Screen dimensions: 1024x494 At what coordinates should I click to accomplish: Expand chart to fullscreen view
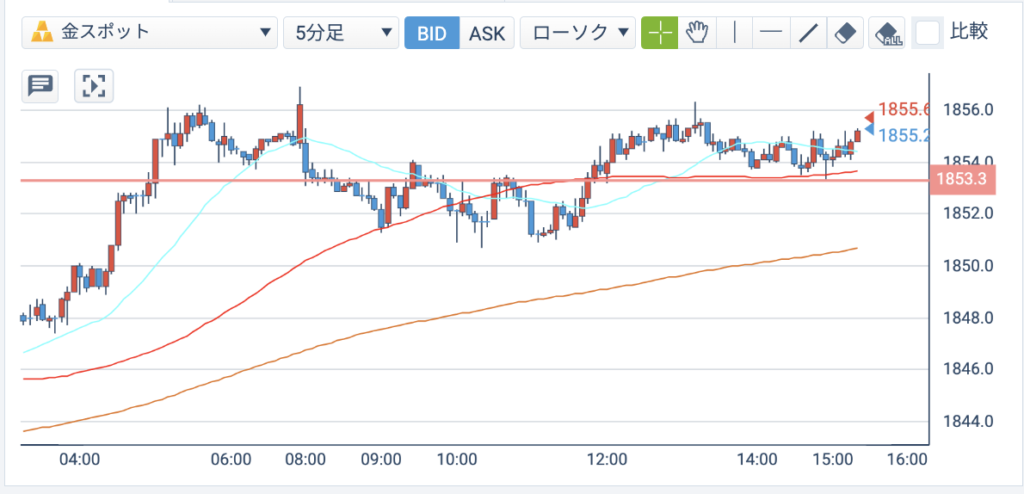(94, 85)
